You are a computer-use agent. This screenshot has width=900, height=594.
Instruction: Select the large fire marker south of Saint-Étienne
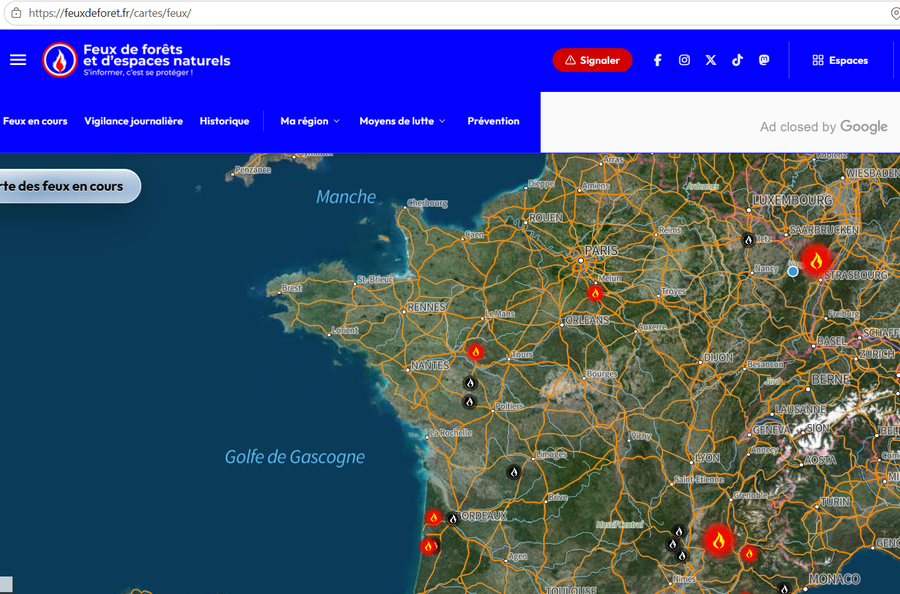(x=718, y=540)
